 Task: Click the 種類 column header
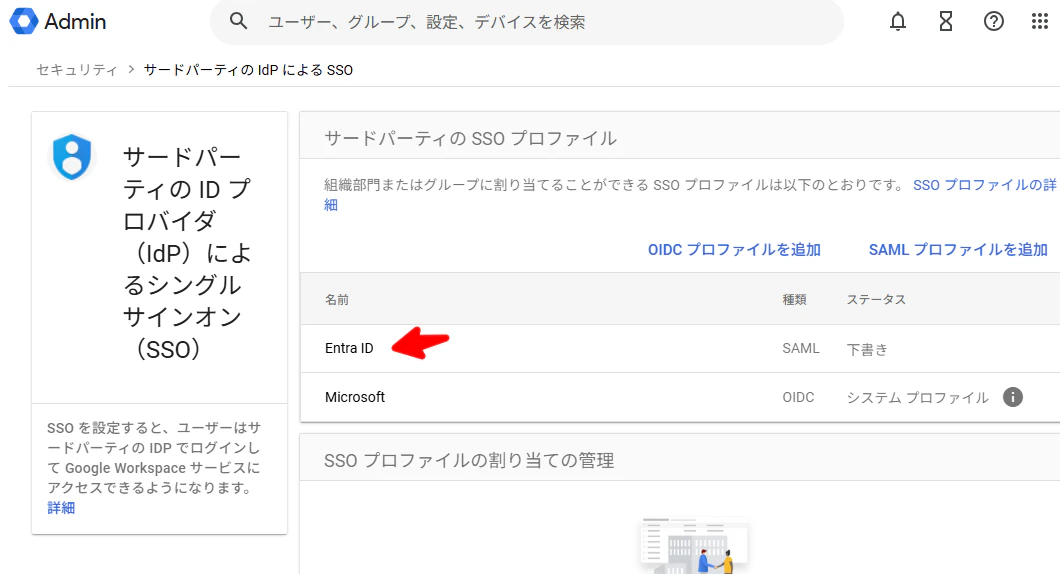[794, 300]
